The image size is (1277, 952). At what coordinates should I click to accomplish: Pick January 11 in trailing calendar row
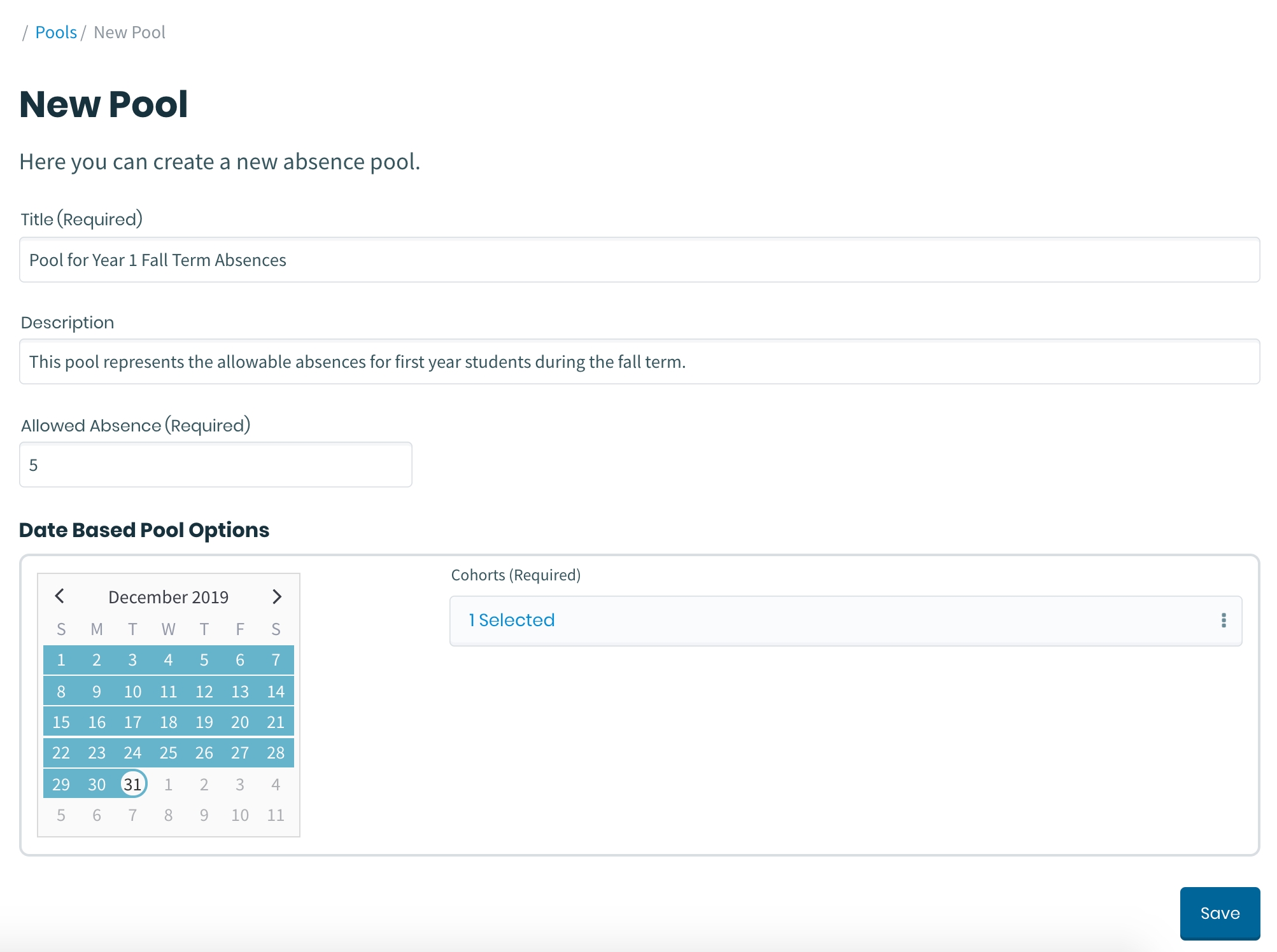[x=276, y=815]
